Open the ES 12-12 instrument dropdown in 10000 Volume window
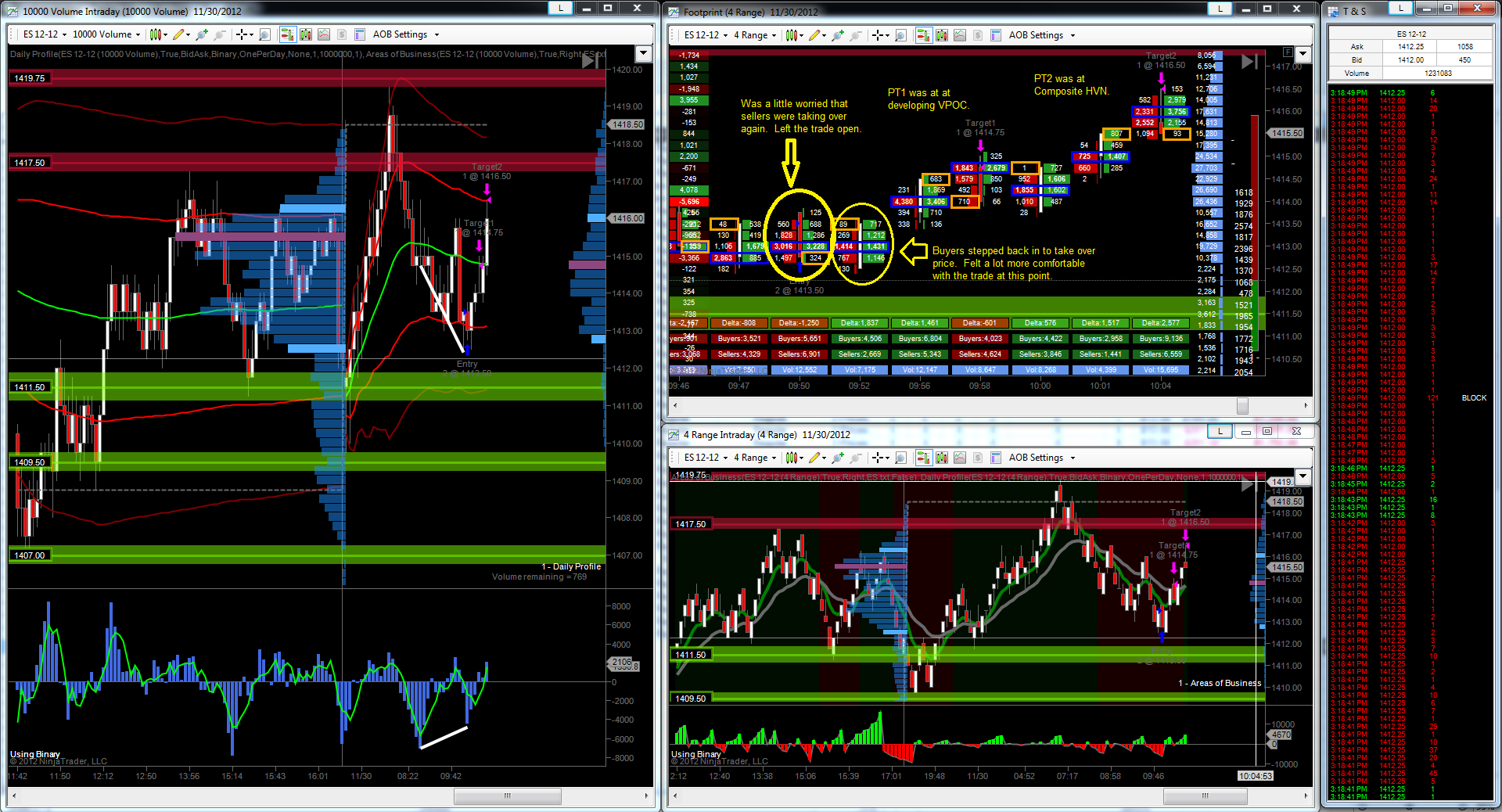The image size is (1502, 812). click(45, 34)
